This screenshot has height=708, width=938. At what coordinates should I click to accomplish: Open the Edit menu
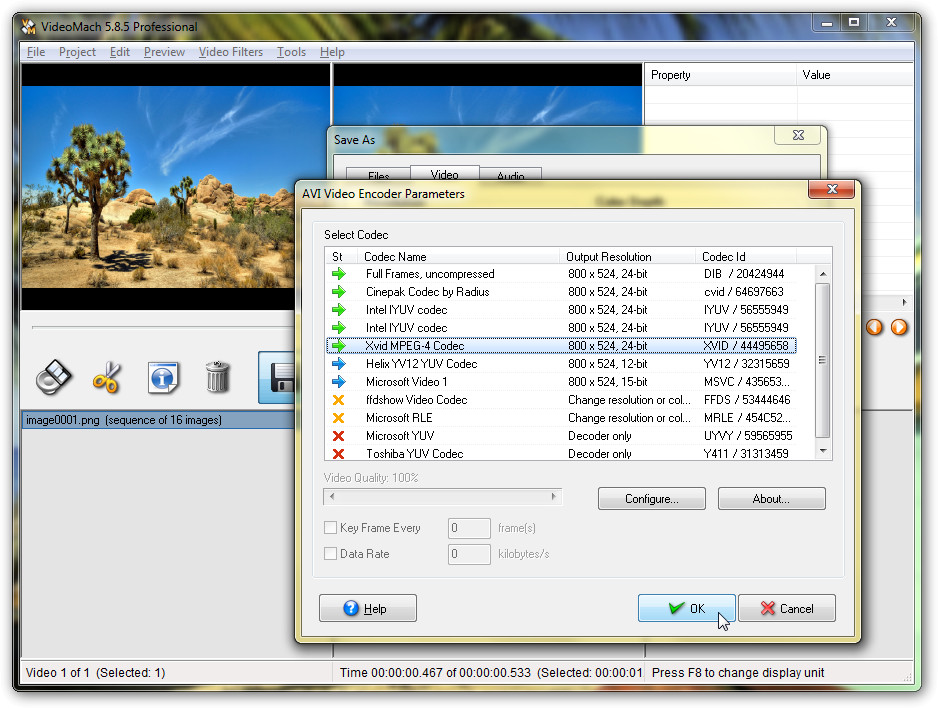pos(120,52)
